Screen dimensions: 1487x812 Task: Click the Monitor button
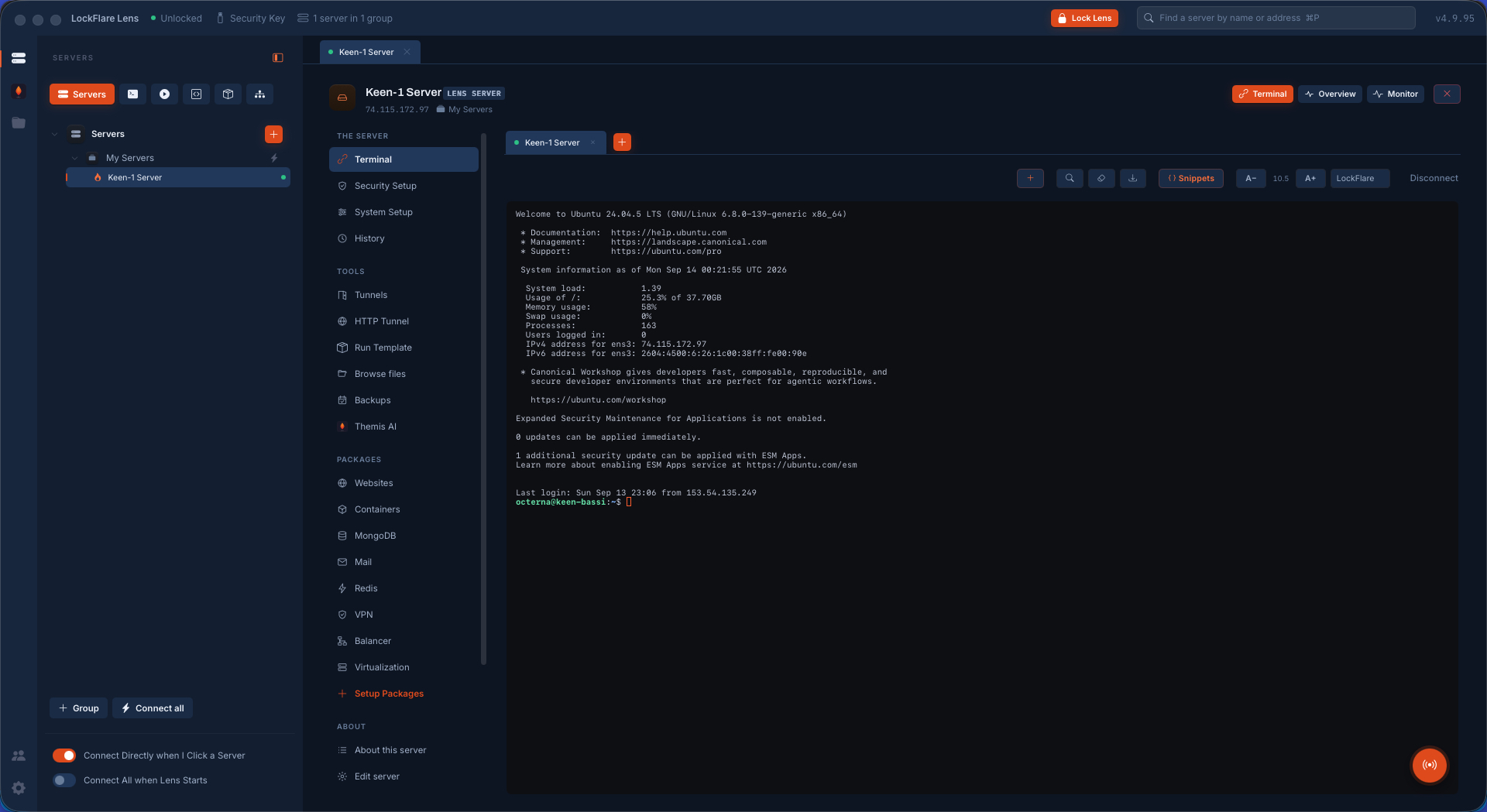(1396, 94)
